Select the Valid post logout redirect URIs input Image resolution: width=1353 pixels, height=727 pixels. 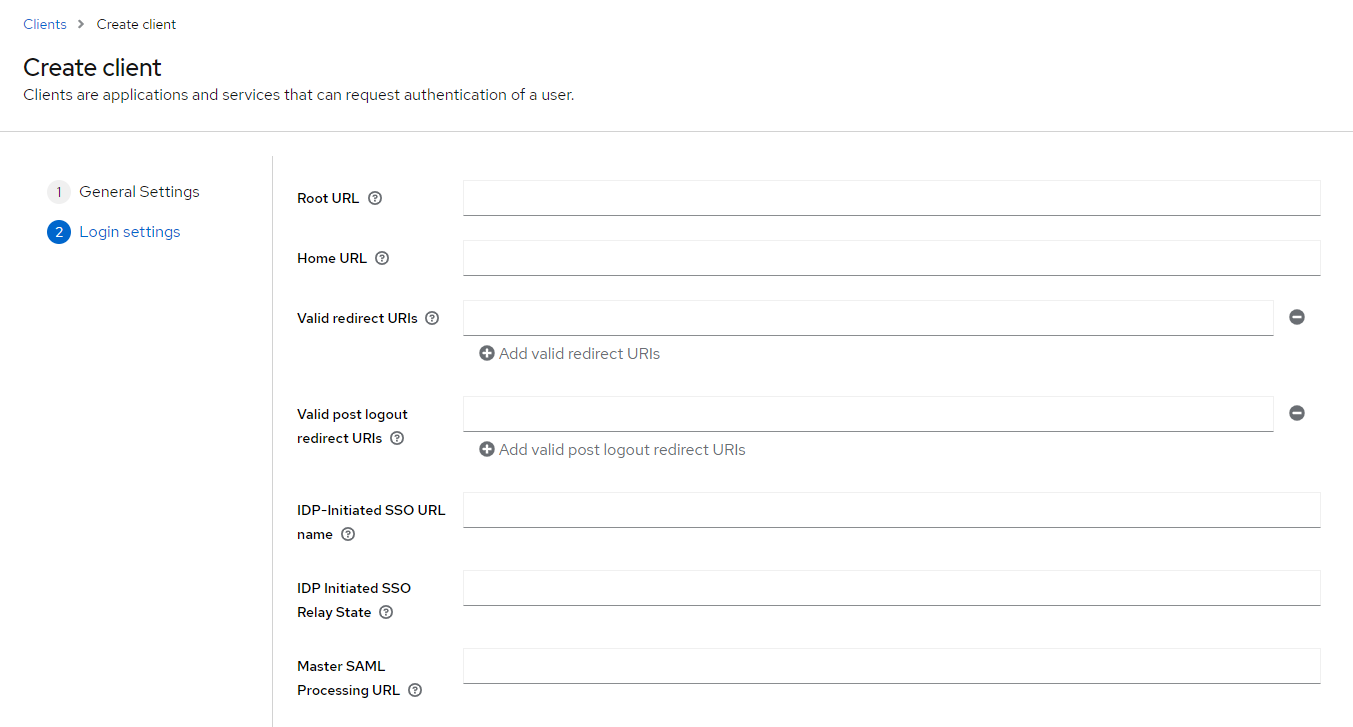pyautogui.click(x=867, y=414)
